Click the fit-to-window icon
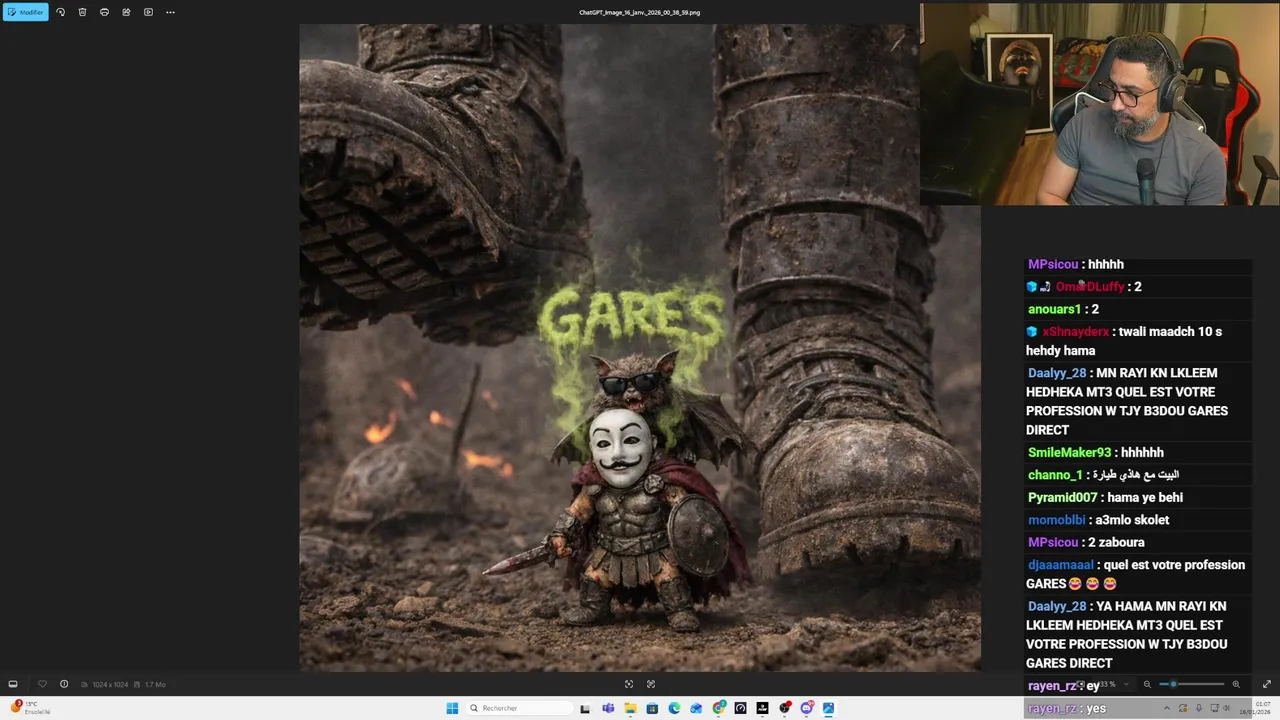1280x720 pixels. coord(629,684)
